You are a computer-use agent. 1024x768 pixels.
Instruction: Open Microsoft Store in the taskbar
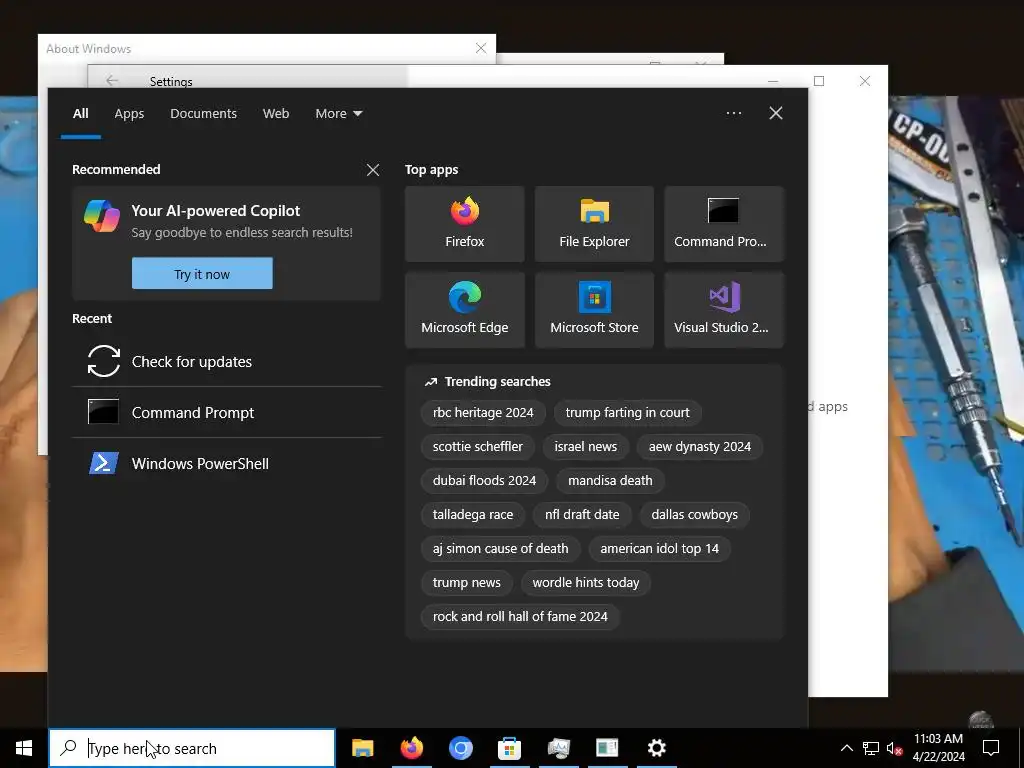coord(509,748)
